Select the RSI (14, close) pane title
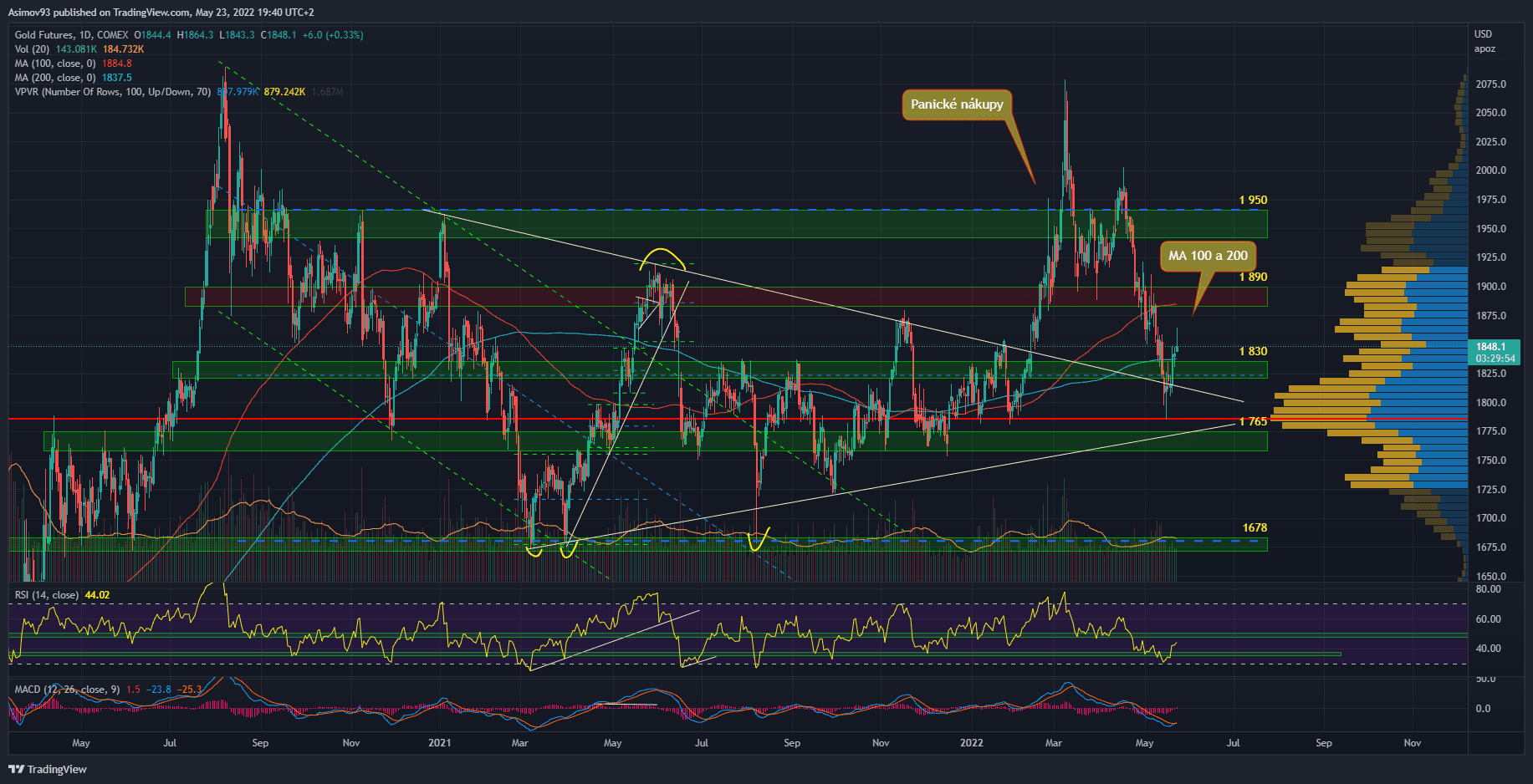This screenshot has width=1533, height=784. [x=47, y=595]
